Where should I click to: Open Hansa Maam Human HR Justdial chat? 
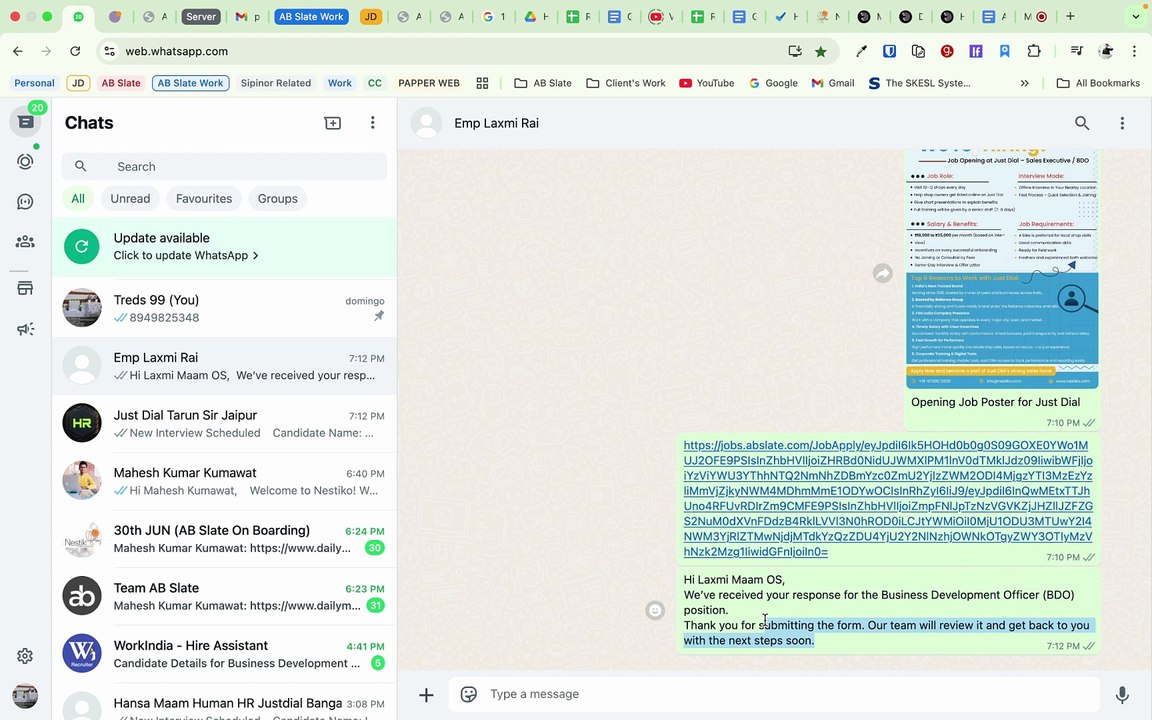224,704
